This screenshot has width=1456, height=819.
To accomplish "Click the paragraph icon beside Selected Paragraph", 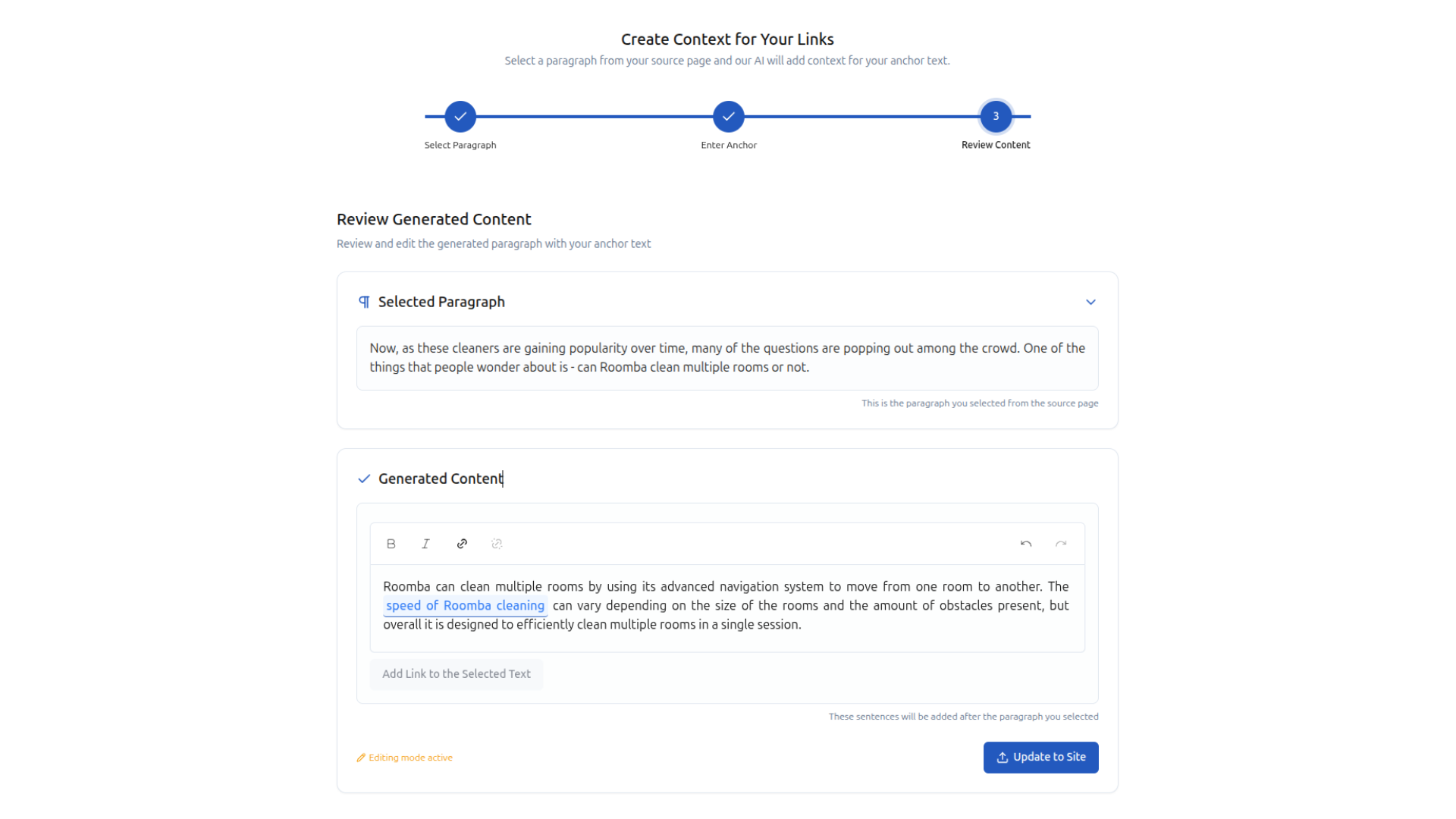I will pyautogui.click(x=364, y=302).
